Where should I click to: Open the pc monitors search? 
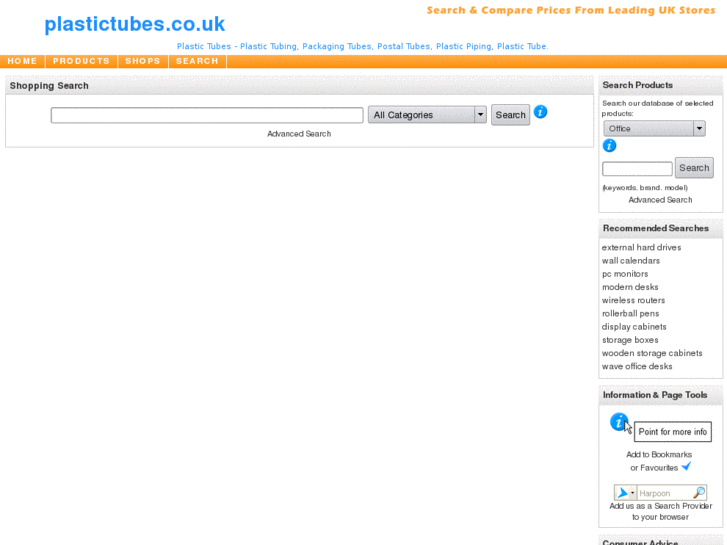click(625, 274)
